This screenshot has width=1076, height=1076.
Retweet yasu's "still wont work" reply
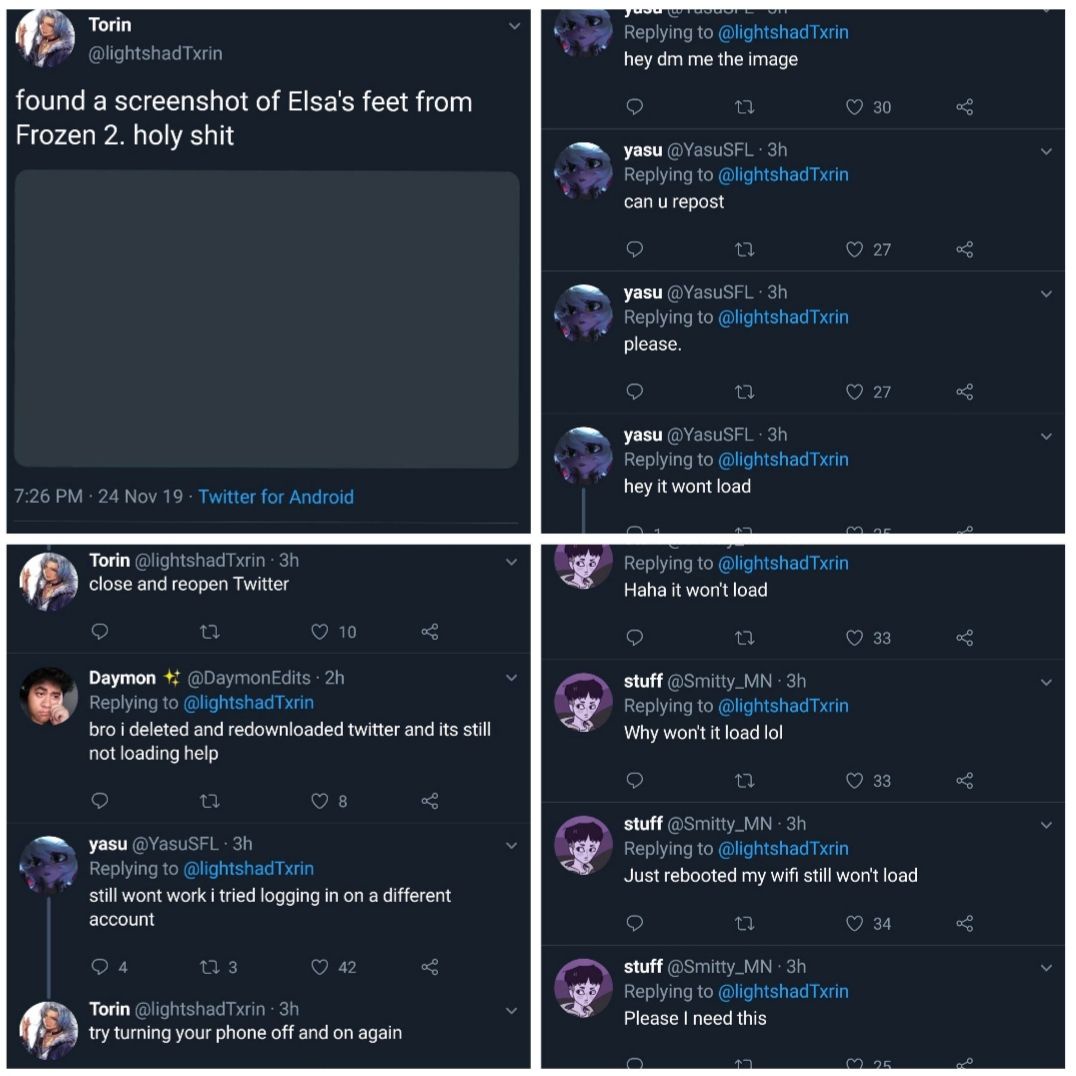coord(210,967)
